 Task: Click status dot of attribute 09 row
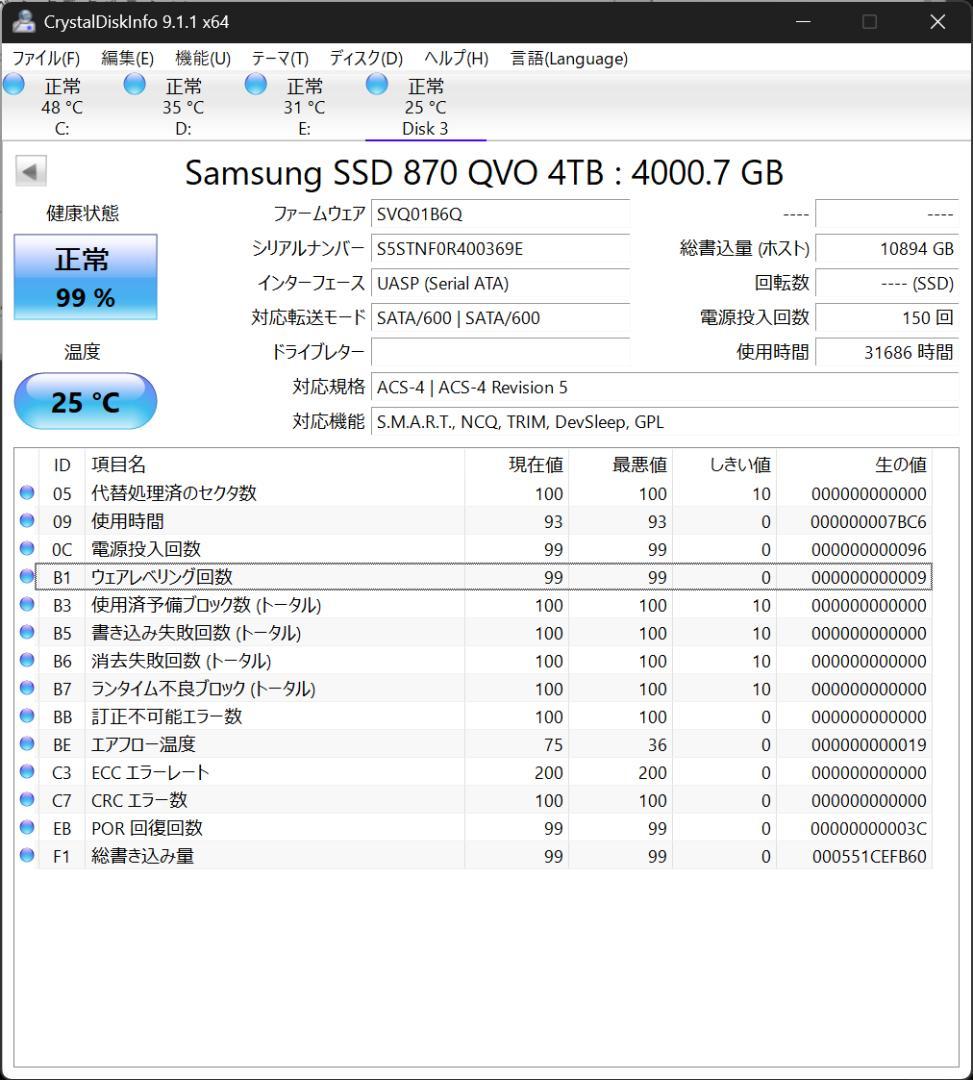(27, 521)
